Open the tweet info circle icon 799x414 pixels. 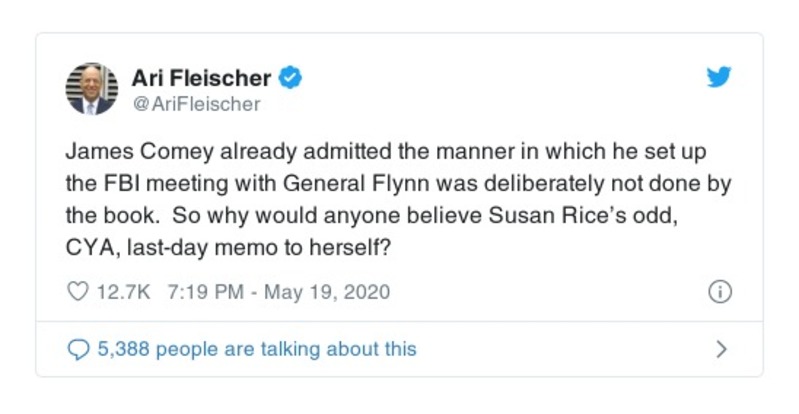tap(719, 292)
